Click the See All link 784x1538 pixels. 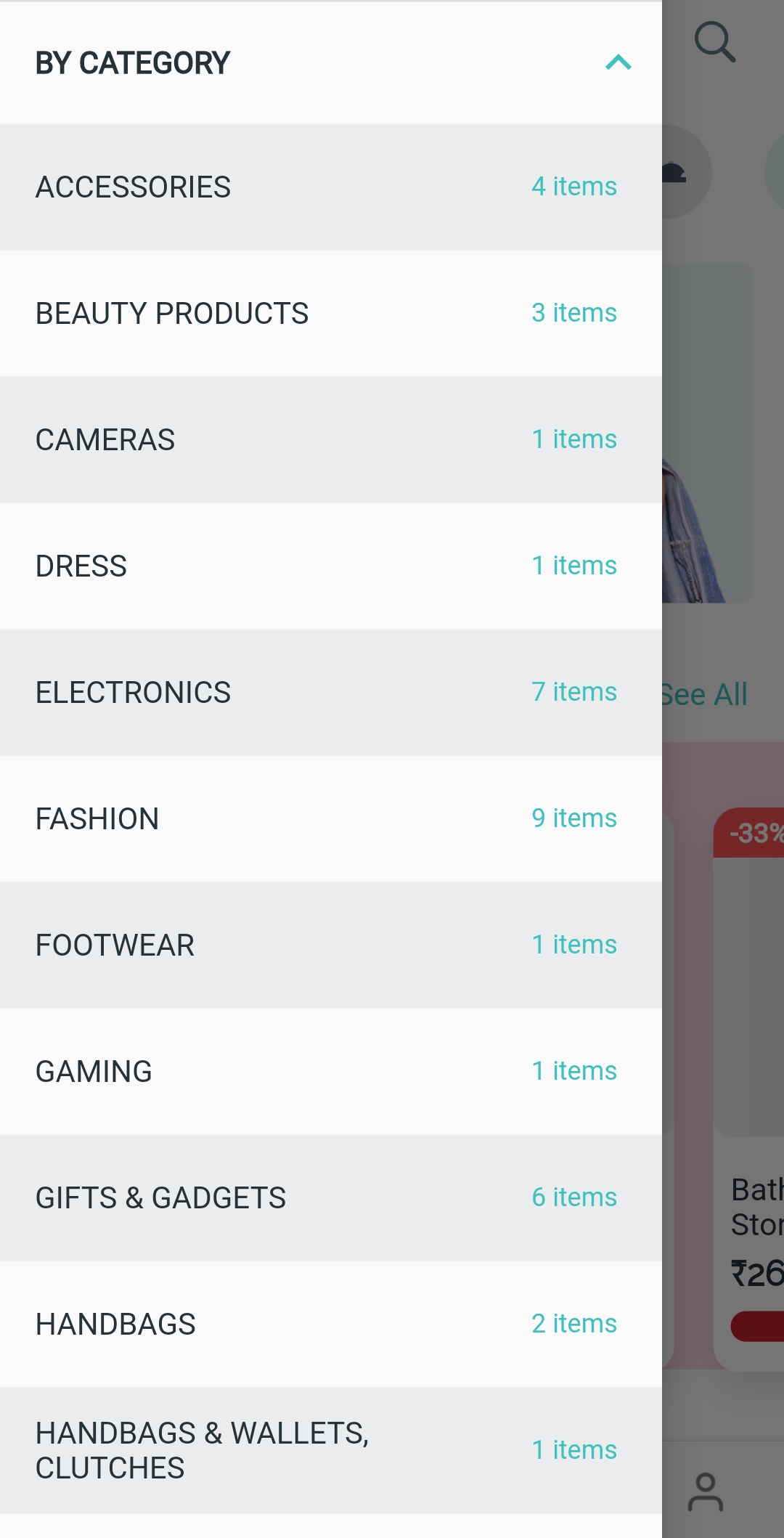[704, 695]
